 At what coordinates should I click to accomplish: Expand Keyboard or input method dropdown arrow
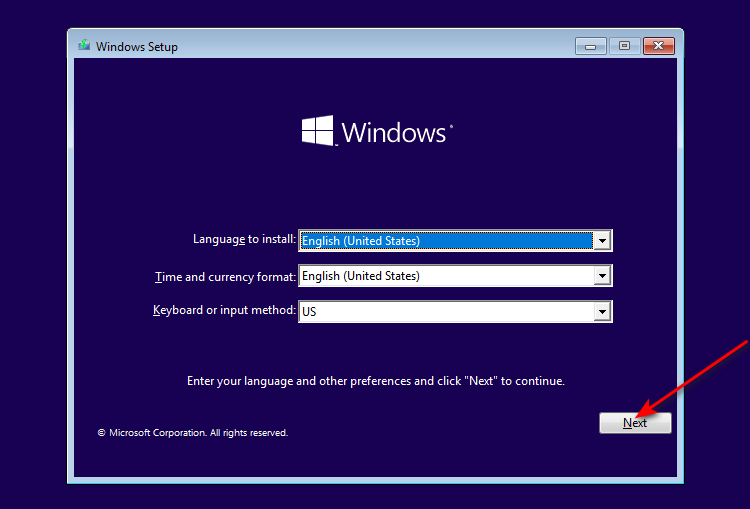tap(602, 312)
